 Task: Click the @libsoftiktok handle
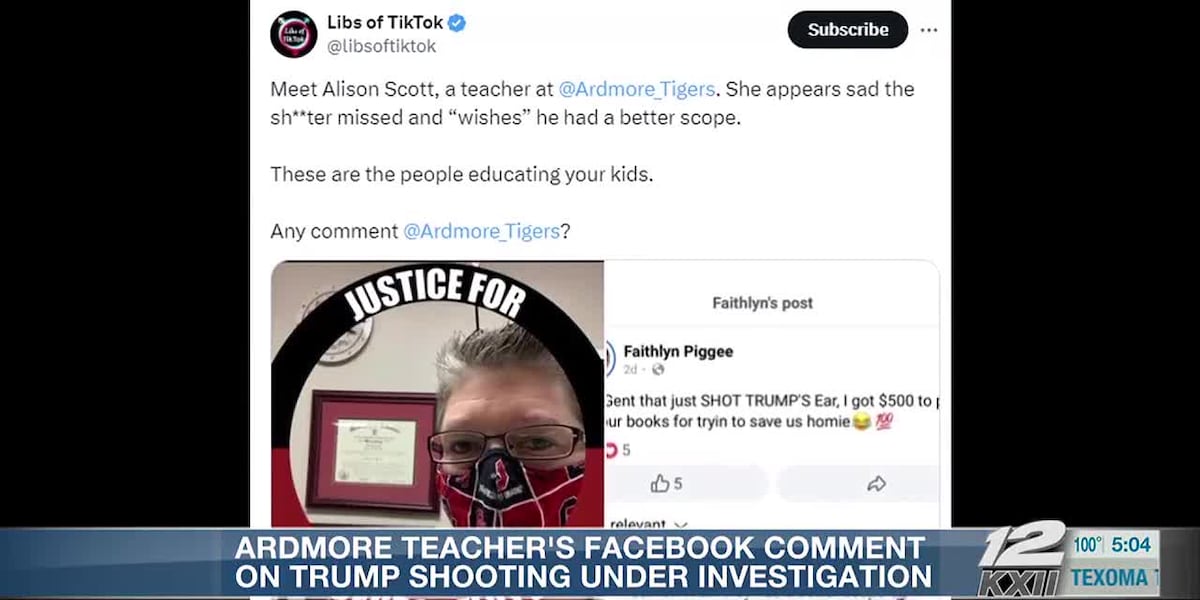pos(381,46)
